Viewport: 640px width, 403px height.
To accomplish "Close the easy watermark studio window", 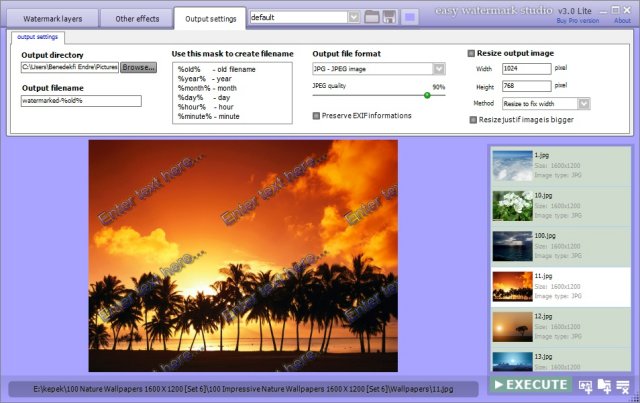I will (x=627, y=10).
